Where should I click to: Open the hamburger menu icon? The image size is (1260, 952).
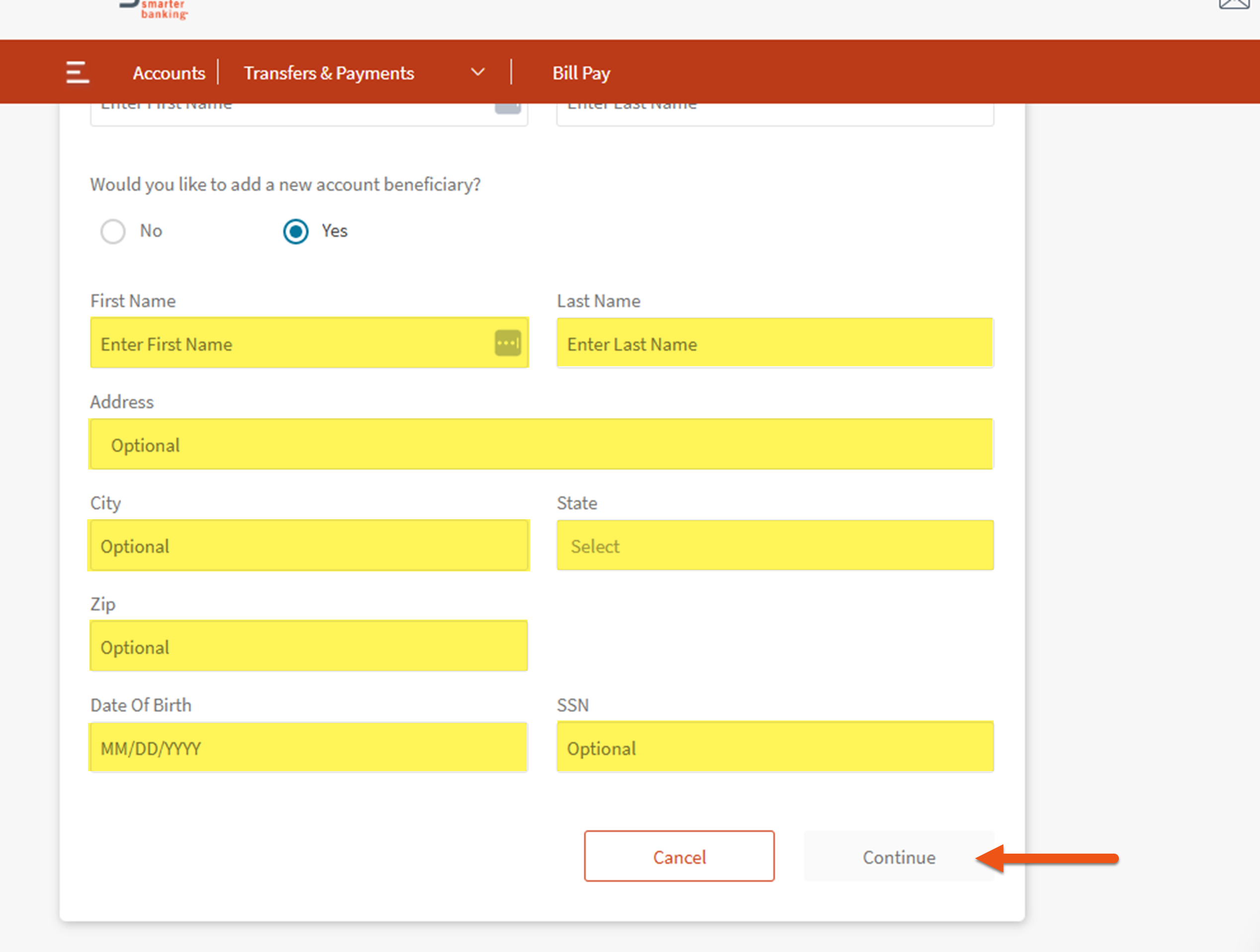77,73
